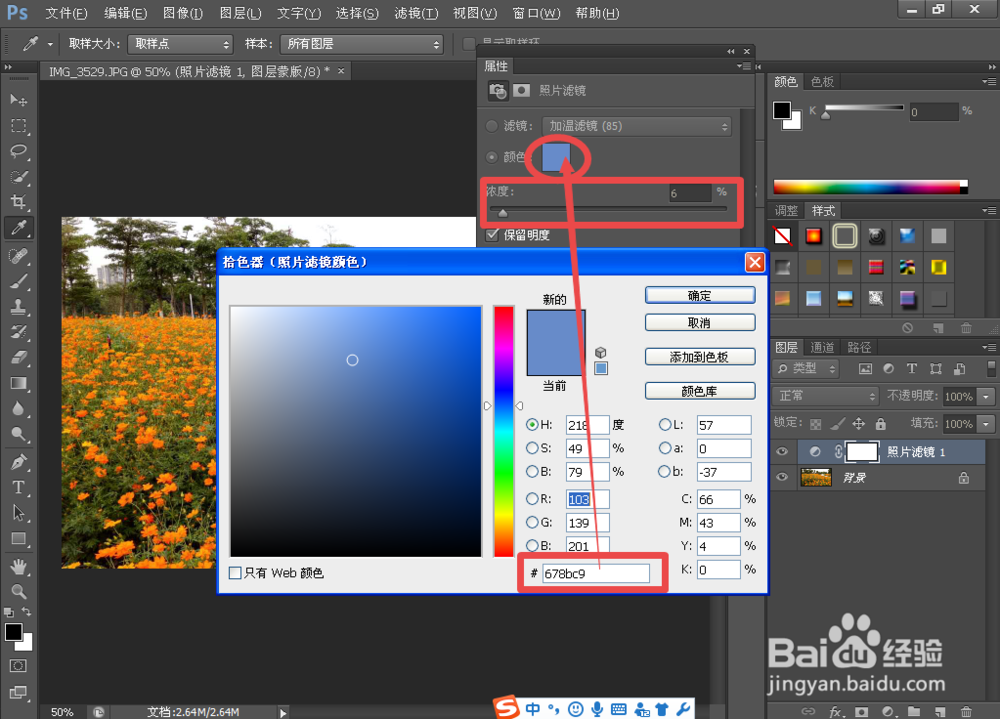The image size is (1000, 719).
Task: Open the 图像(I) menu
Action: (x=182, y=13)
